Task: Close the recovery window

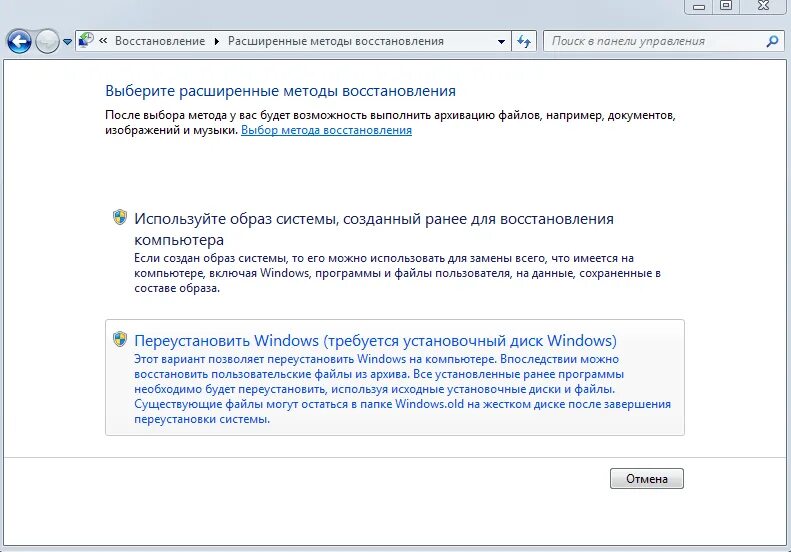Action: [763, 6]
